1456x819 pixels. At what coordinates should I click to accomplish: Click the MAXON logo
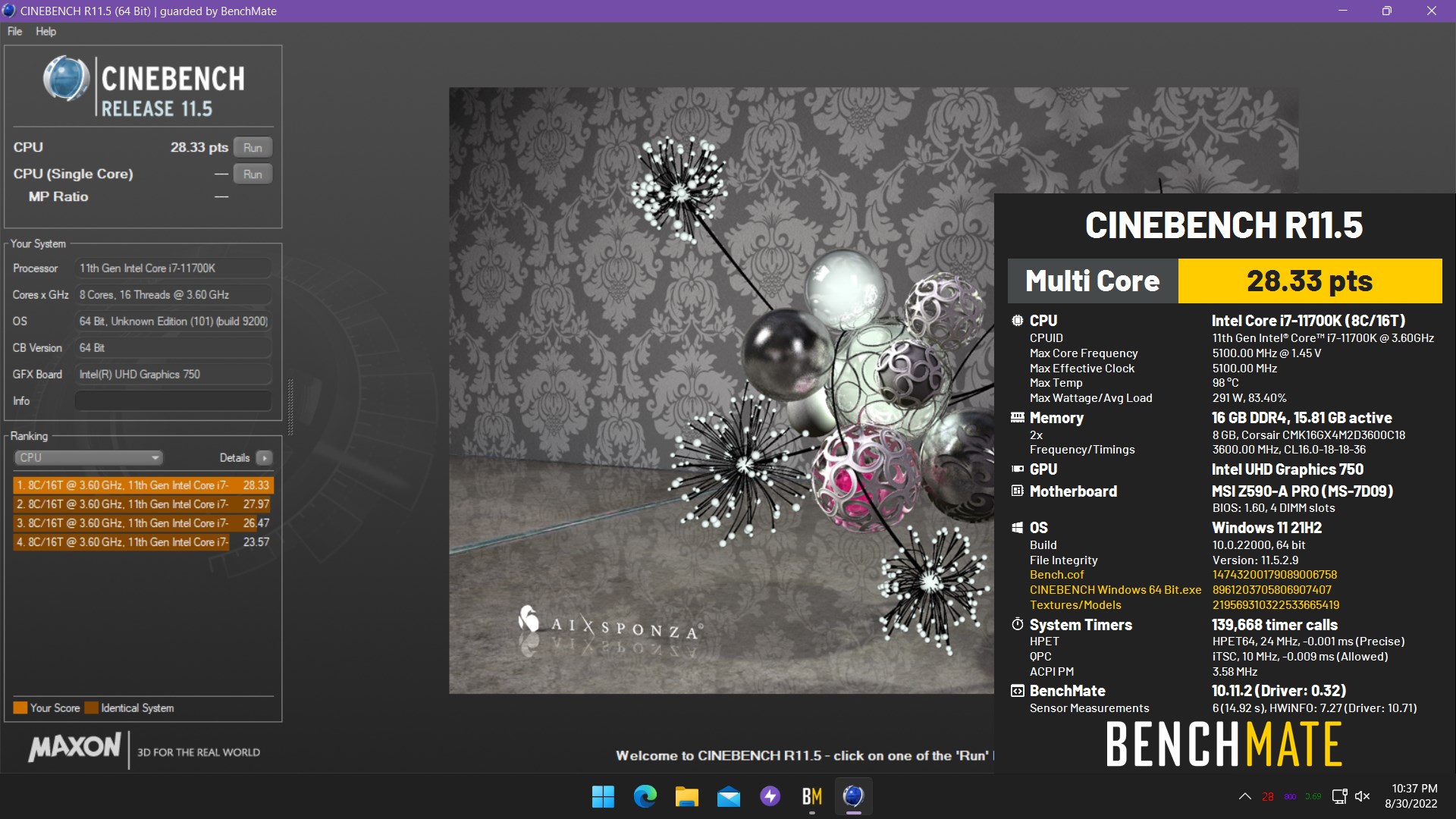(x=74, y=747)
